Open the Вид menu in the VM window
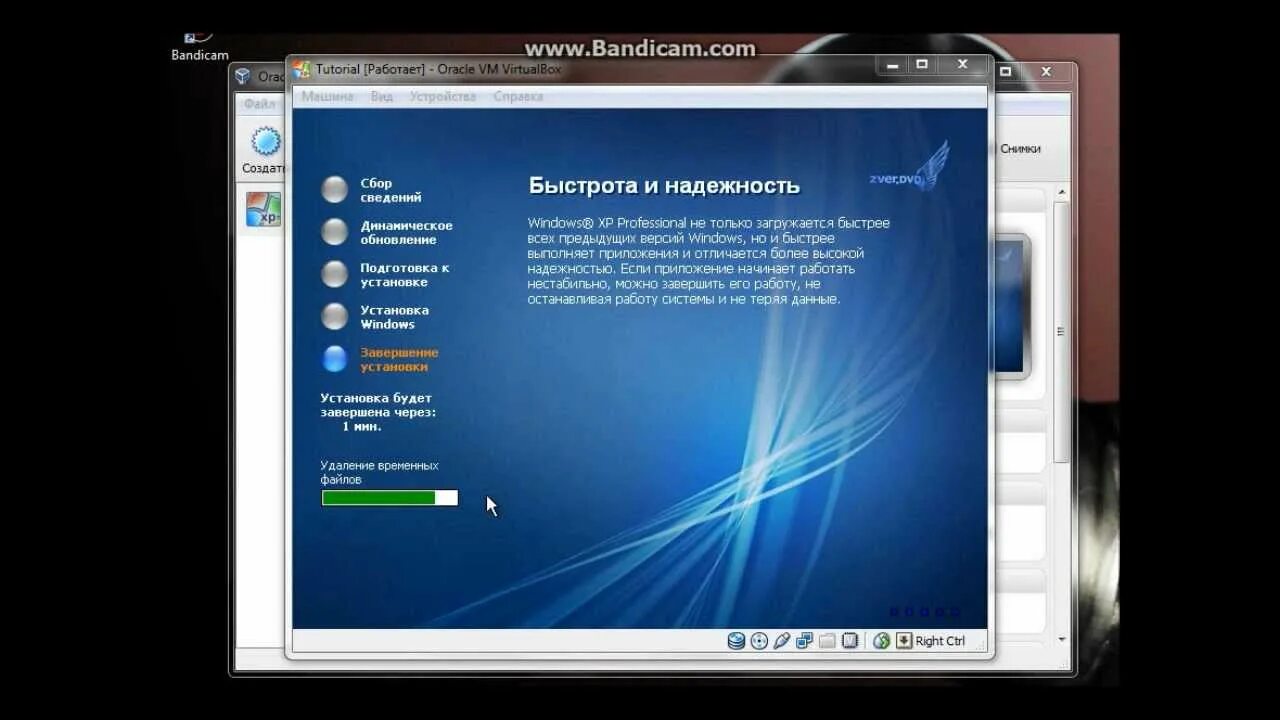The height and width of the screenshot is (720, 1280). click(382, 97)
